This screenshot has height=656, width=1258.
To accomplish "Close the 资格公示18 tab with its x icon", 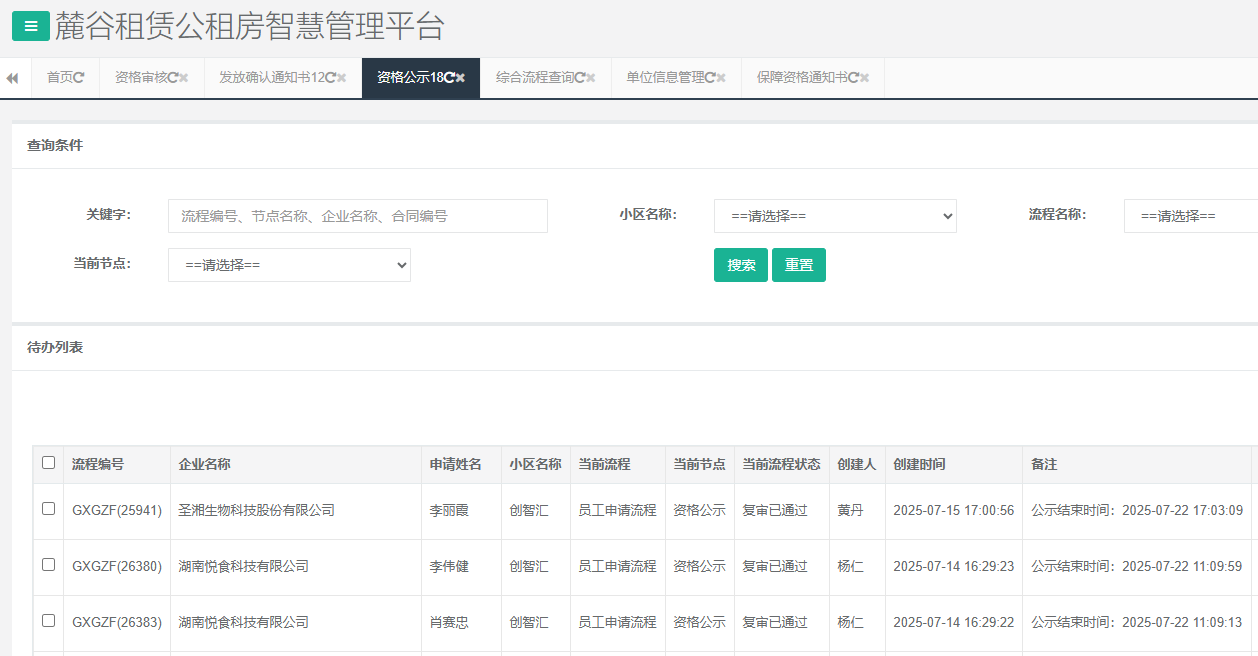I will (x=461, y=78).
